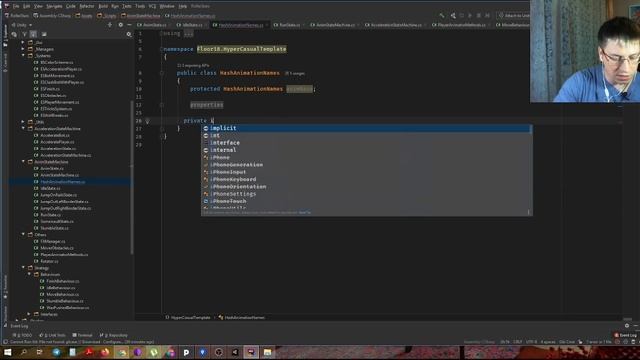Collapse the AnimStateMachine folder
The width and height of the screenshot is (640, 360).
(23, 162)
